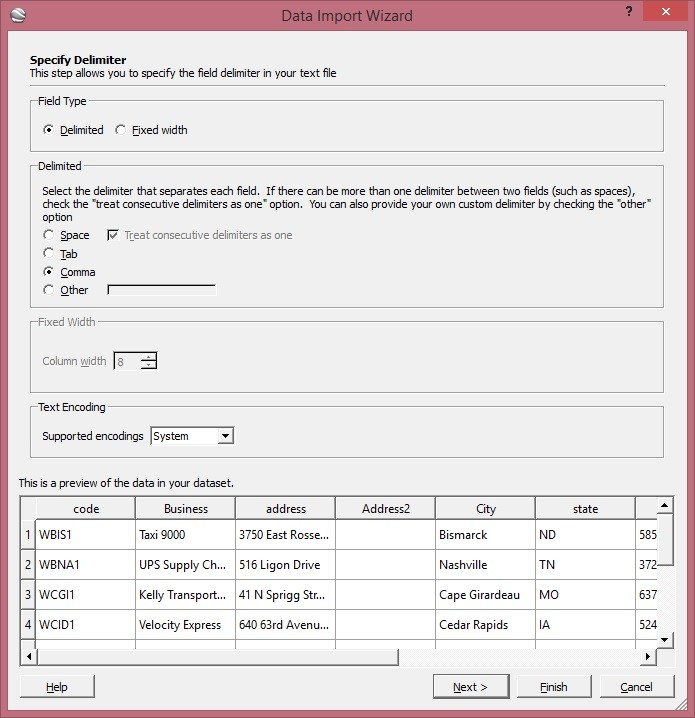This screenshot has height=718, width=695.
Task: Click the 3750 East Rosse... address cell
Action: pyautogui.click(x=285, y=534)
